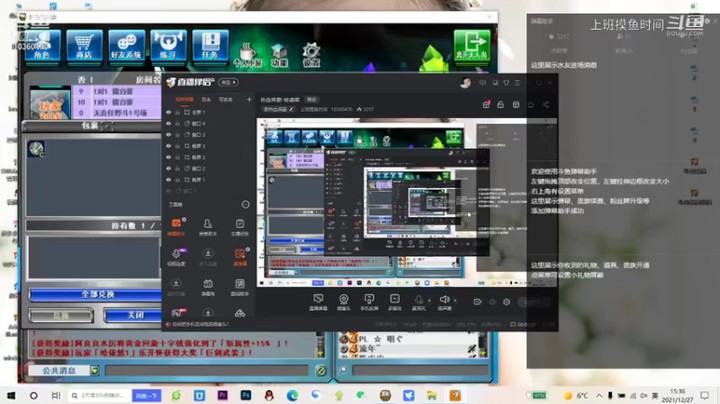Switch to the second scene tab in 直播伴侣
Image resolution: width=720 pixels, height=404 pixels.
click(206, 99)
